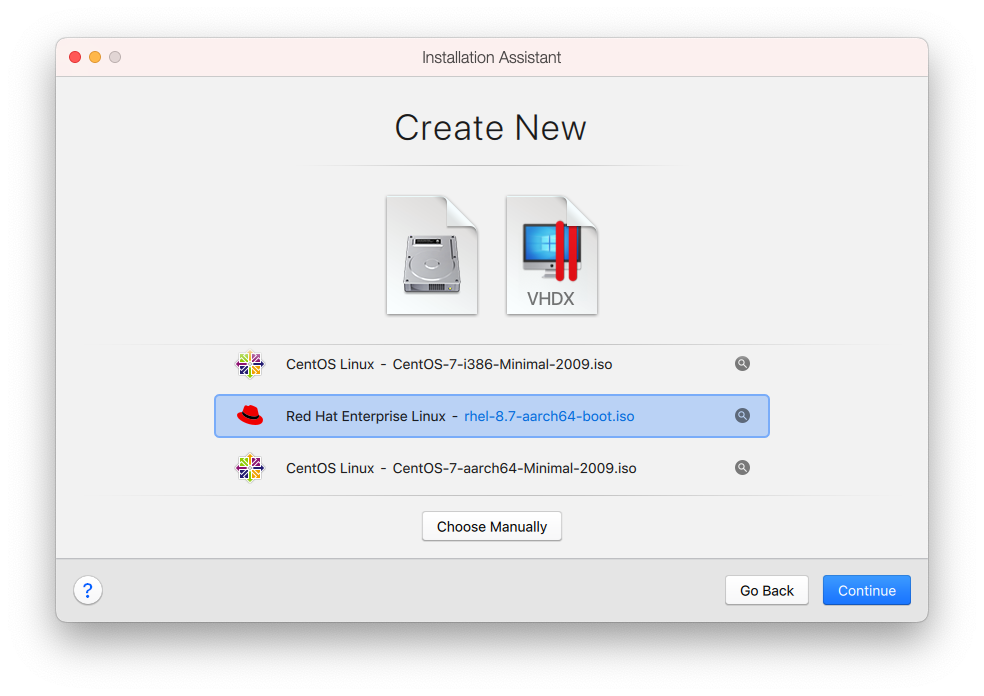Go Back to the previous step
The image size is (984, 696).
coord(766,590)
